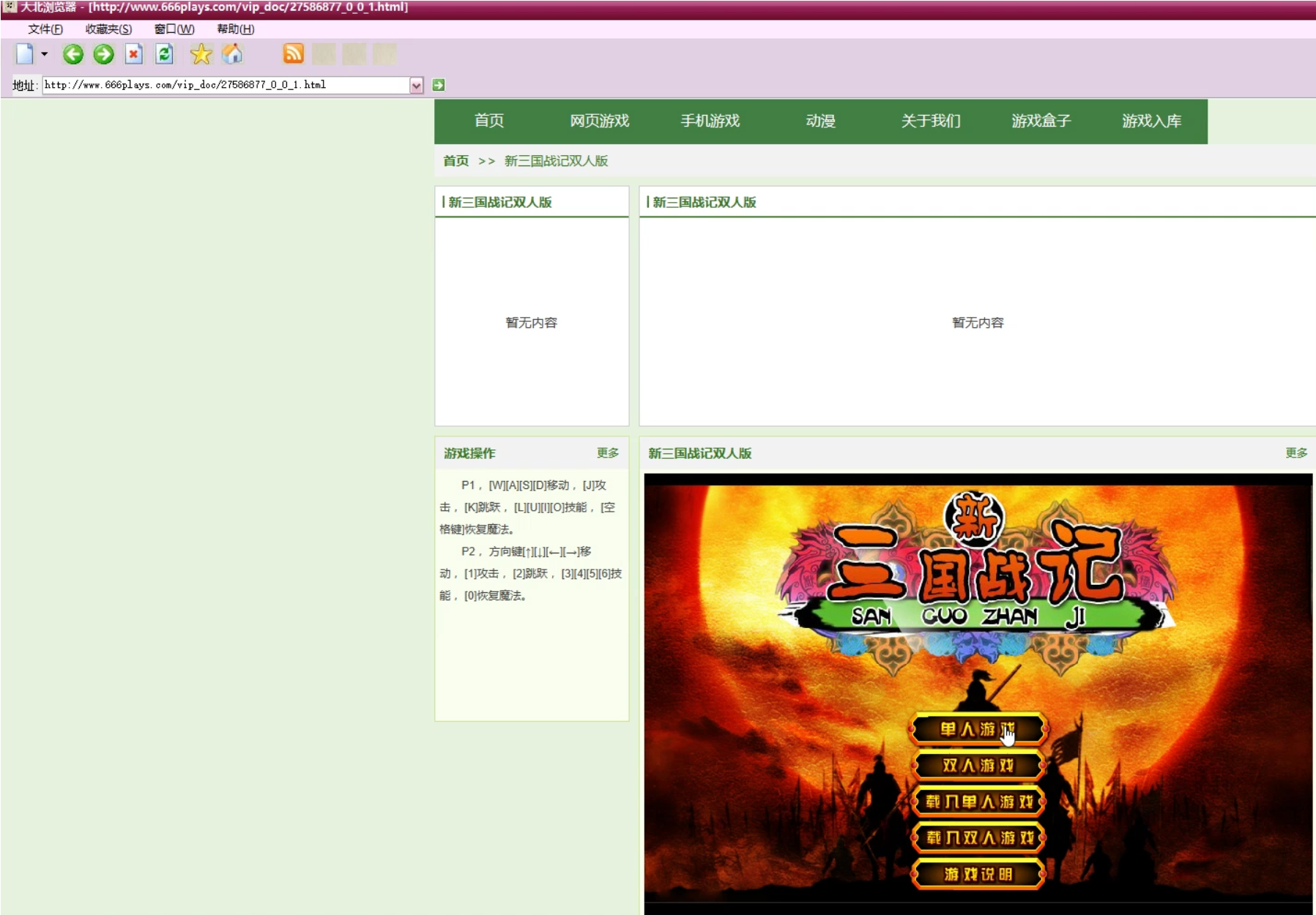The width and height of the screenshot is (1316, 915).
Task: Open the 动漫 navigation tab
Action: point(821,121)
